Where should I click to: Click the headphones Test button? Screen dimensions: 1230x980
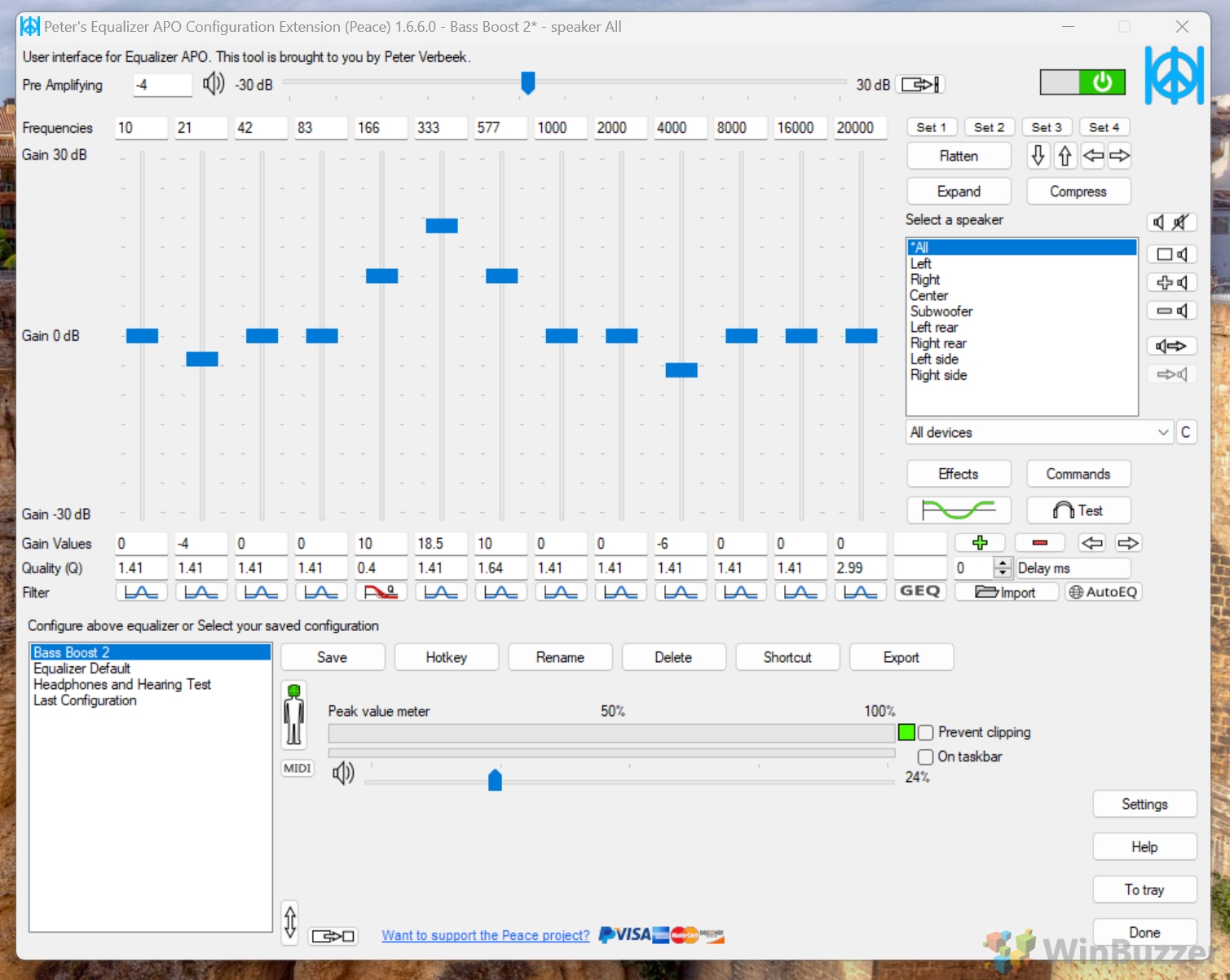(x=1078, y=510)
